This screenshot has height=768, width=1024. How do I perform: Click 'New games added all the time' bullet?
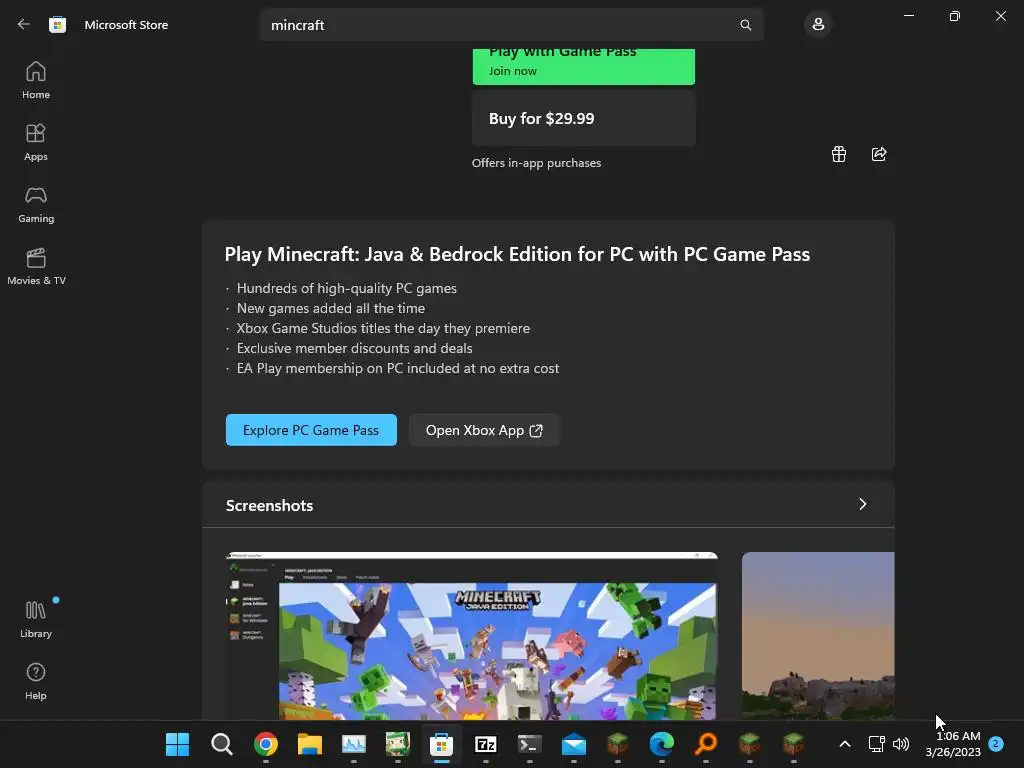330,308
